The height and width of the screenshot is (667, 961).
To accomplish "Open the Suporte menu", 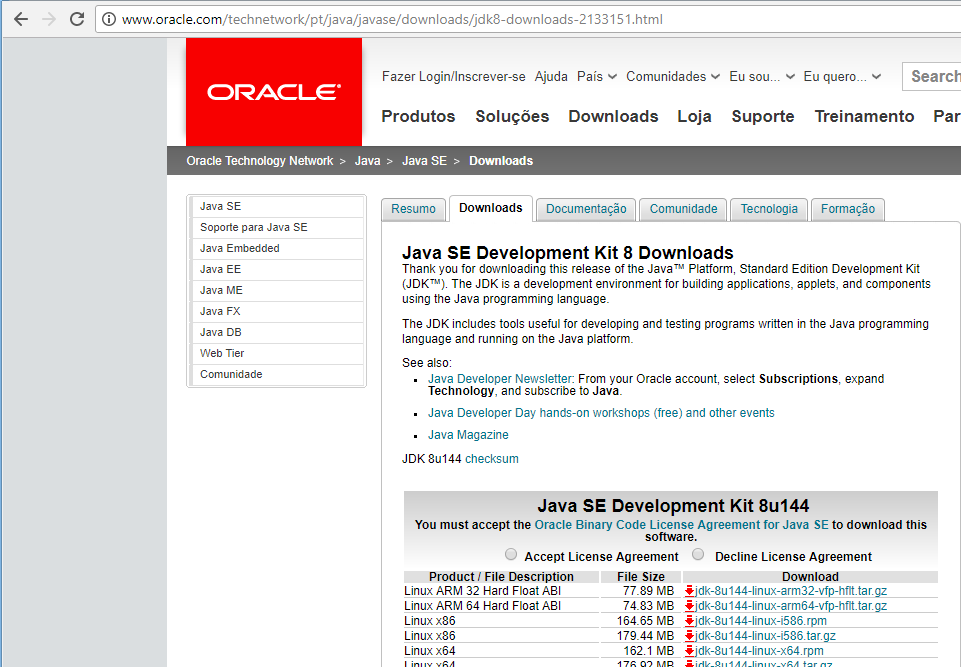I will pyautogui.click(x=762, y=116).
